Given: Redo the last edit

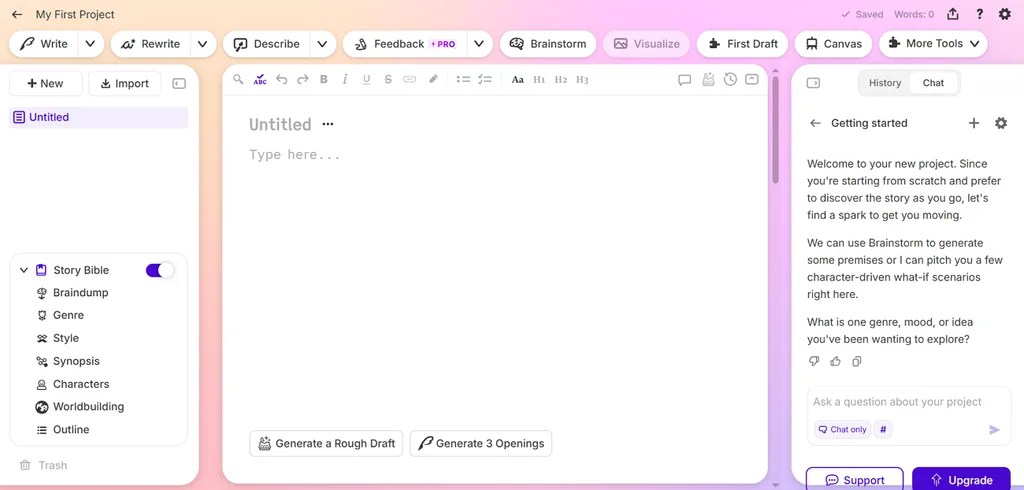Looking at the screenshot, I should [x=302, y=79].
